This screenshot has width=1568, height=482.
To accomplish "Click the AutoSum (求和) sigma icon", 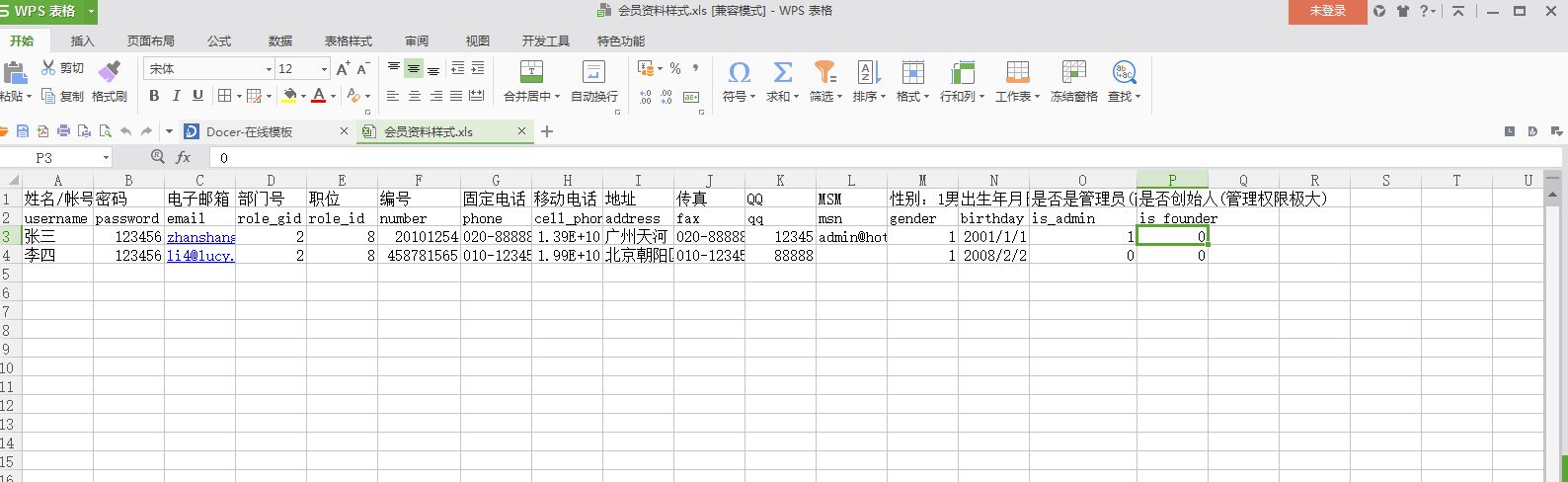I will (x=782, y=72).
